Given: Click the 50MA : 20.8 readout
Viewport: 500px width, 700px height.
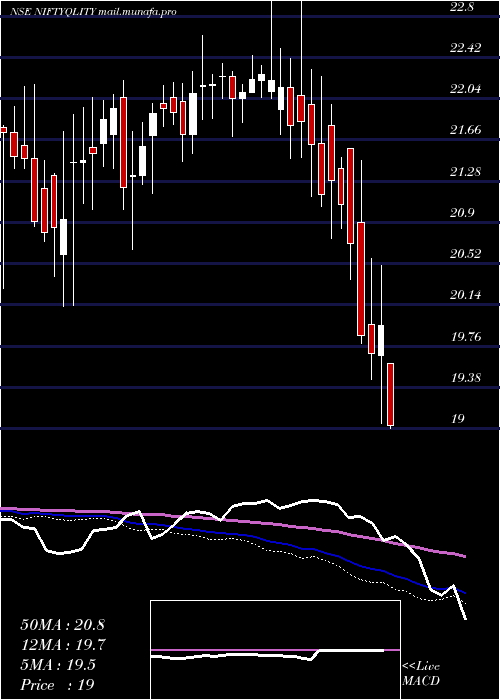Looking at the screenshot, I should pyautogui.click(x=62, y=625).
